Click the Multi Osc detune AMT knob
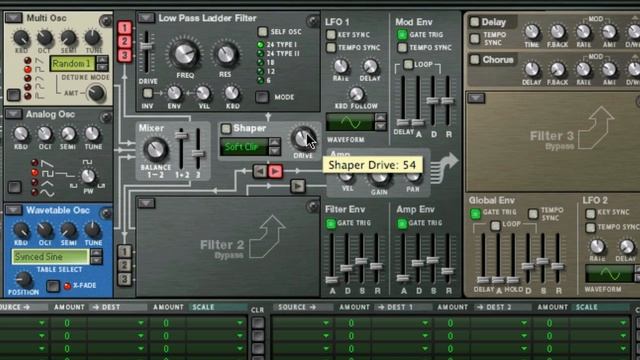 [x=96, y=93]
